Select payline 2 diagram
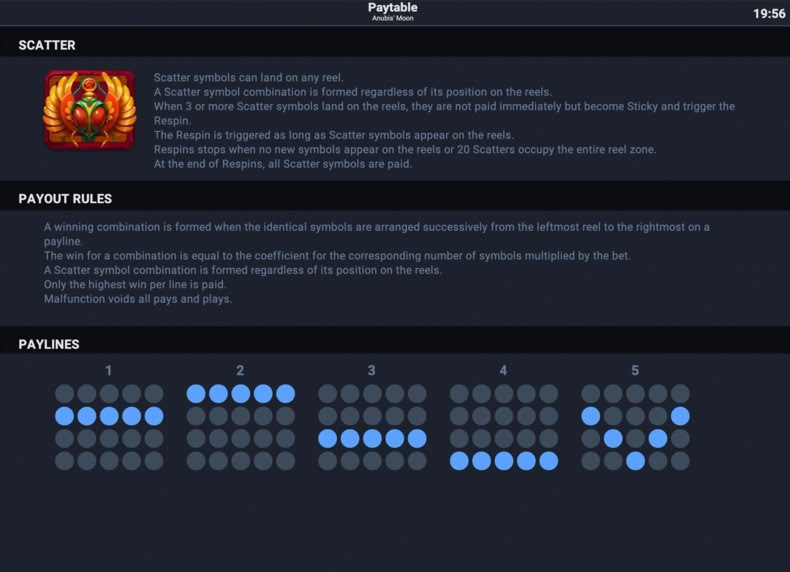790x572 pixels. pos(240,427)
